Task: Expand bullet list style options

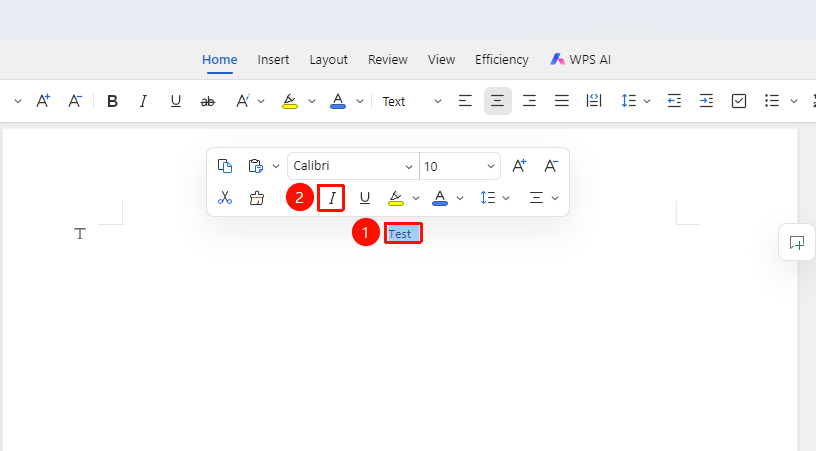Action: 794,101
